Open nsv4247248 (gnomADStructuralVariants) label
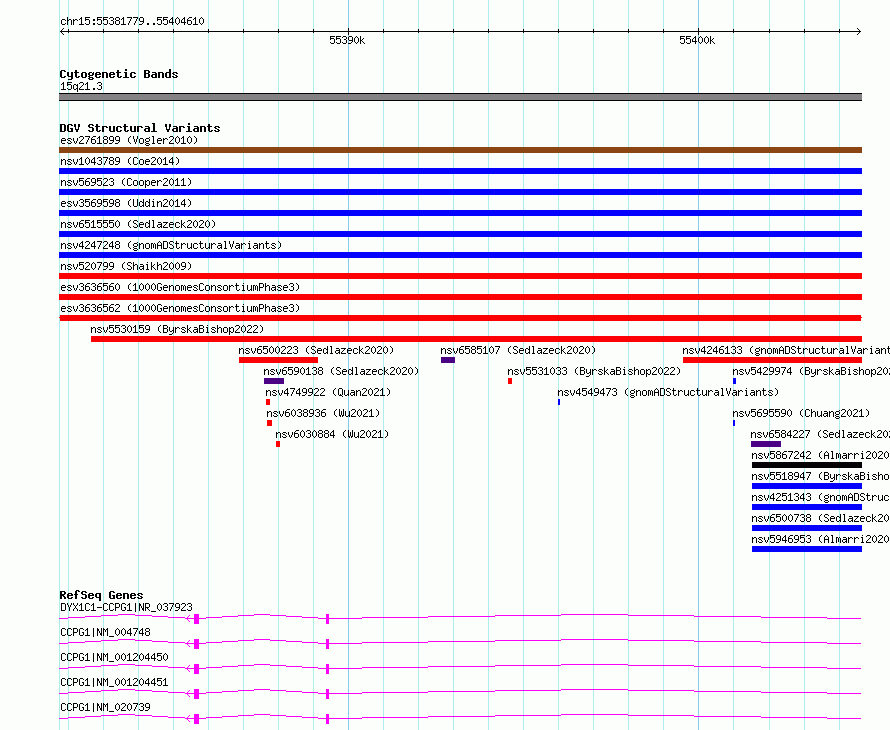The height and width of the screenshot is (730, 890). point(171,245)
